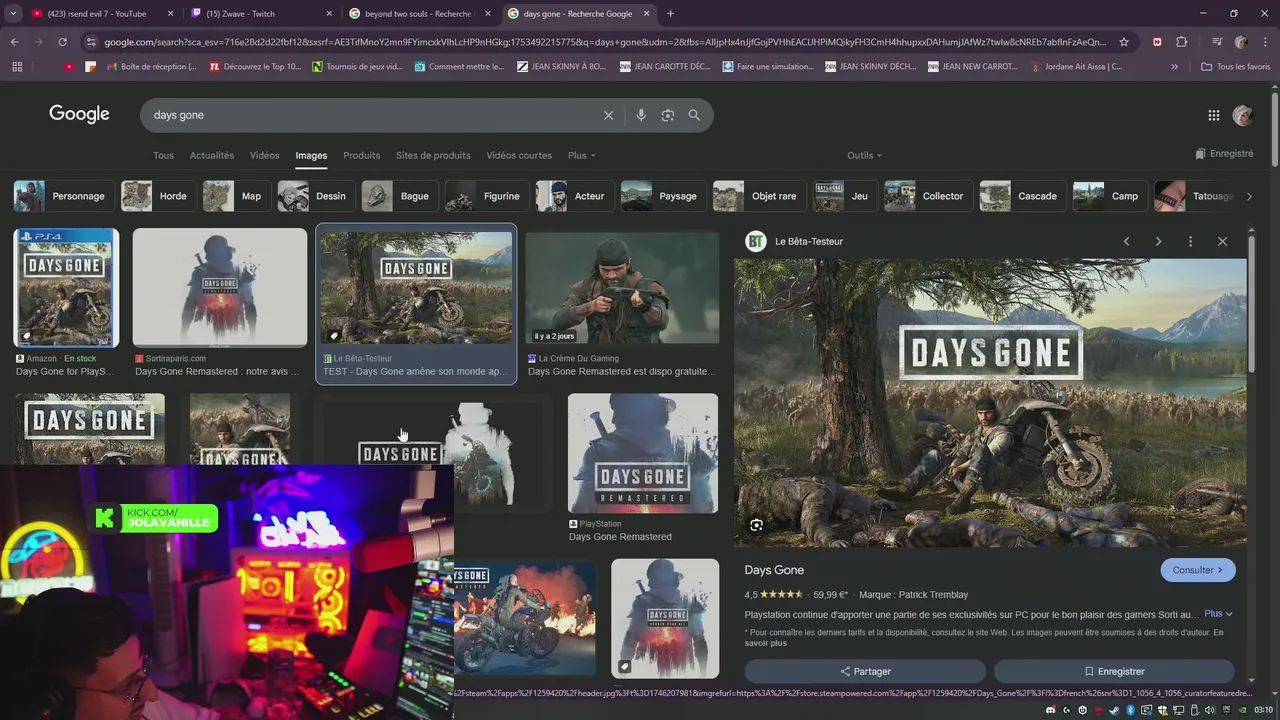Switch to the Vidéos courtes tab
The image size is (1280, 720).
[519, 156]
